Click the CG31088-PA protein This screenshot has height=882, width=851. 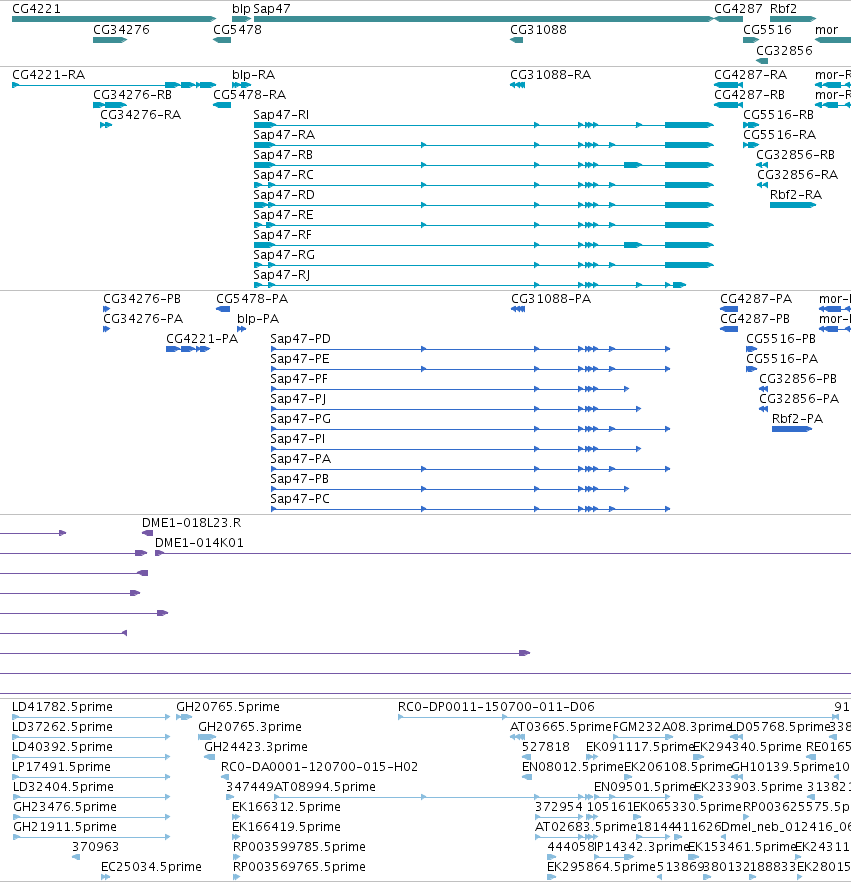tap(518, 309)
